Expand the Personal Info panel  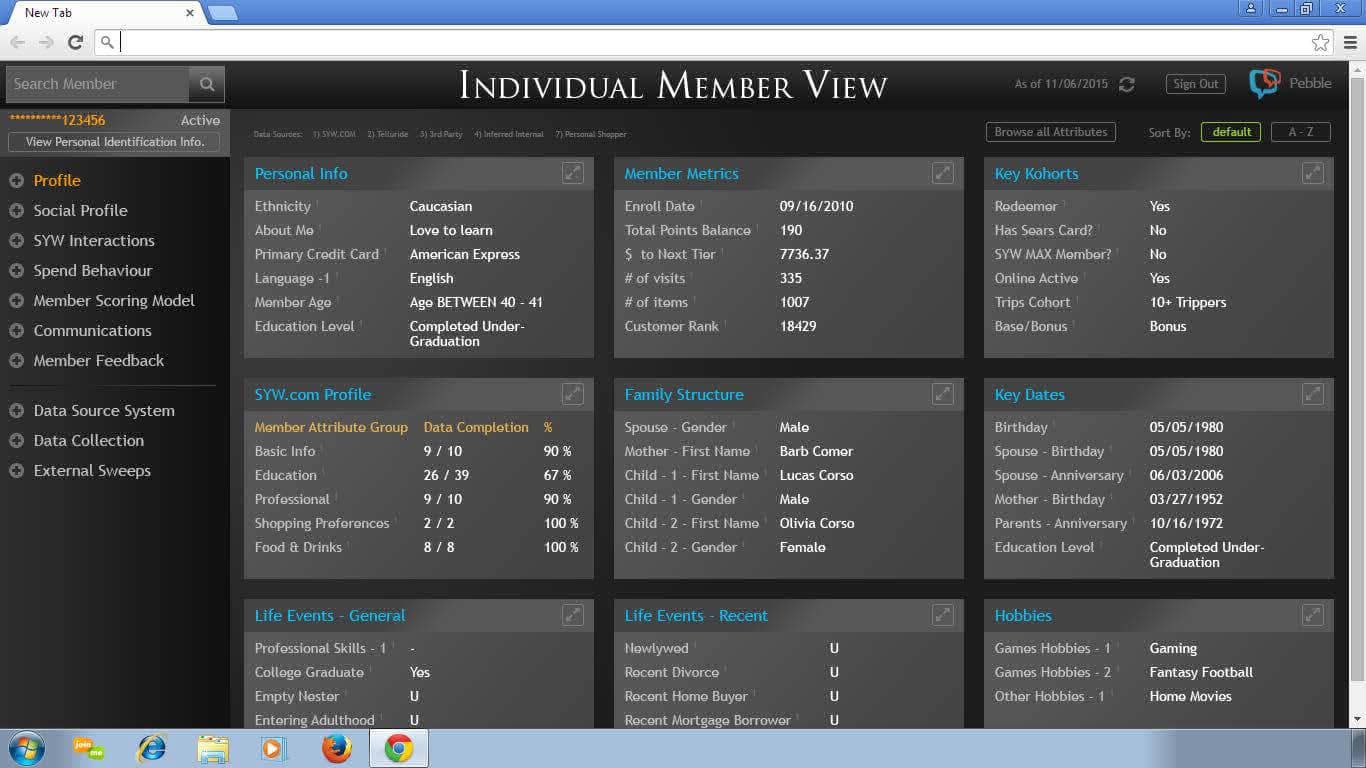pyautogui.click(x=572, y=173)
